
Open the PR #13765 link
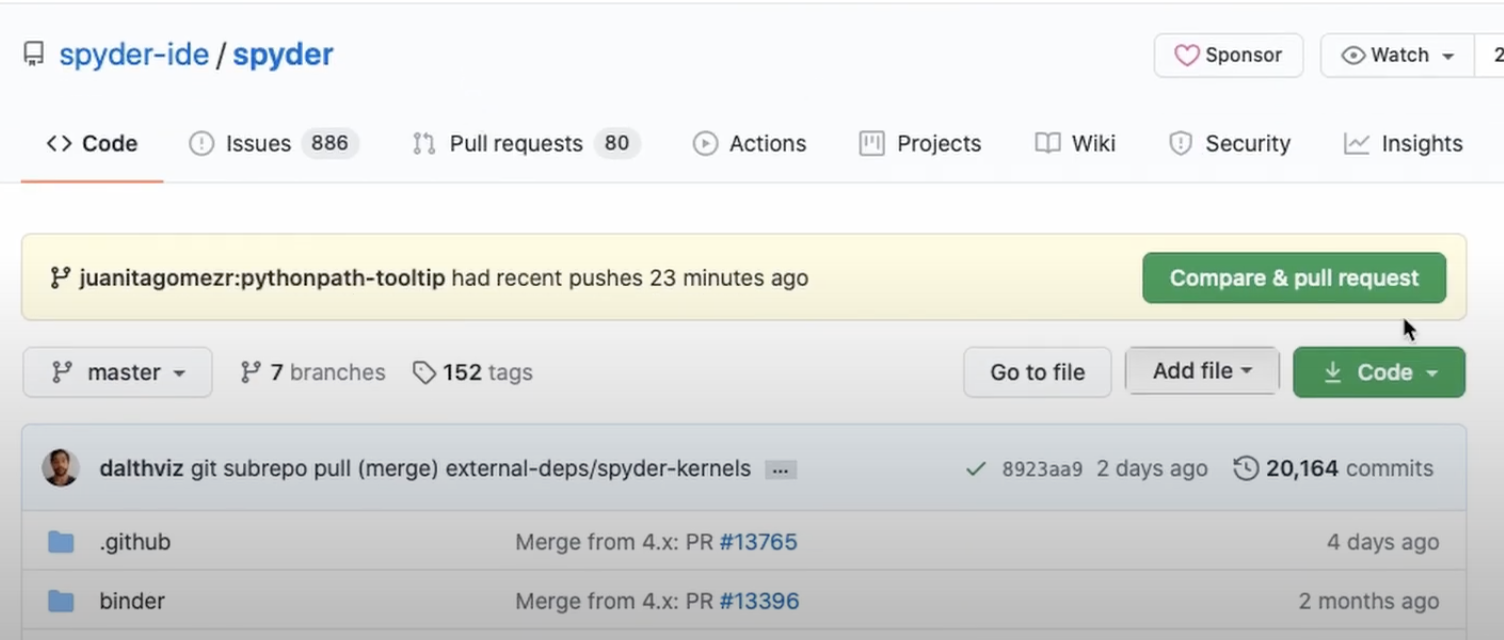pyautogui.click(x=758, y=542)
